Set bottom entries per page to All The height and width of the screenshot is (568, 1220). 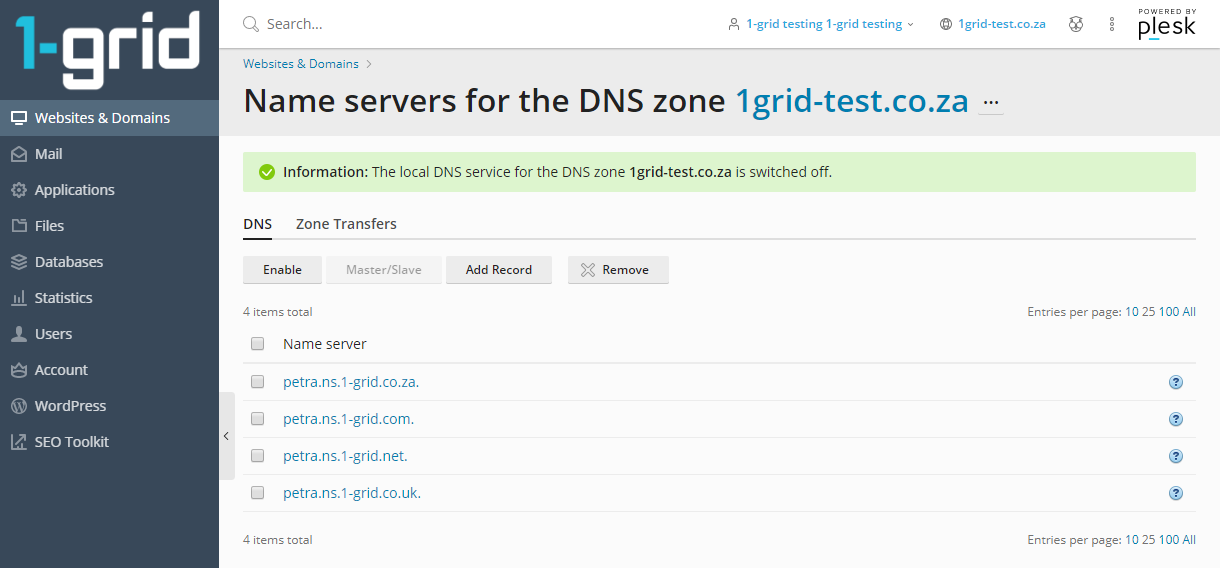pyautogui.click(x=1189, y=540)
